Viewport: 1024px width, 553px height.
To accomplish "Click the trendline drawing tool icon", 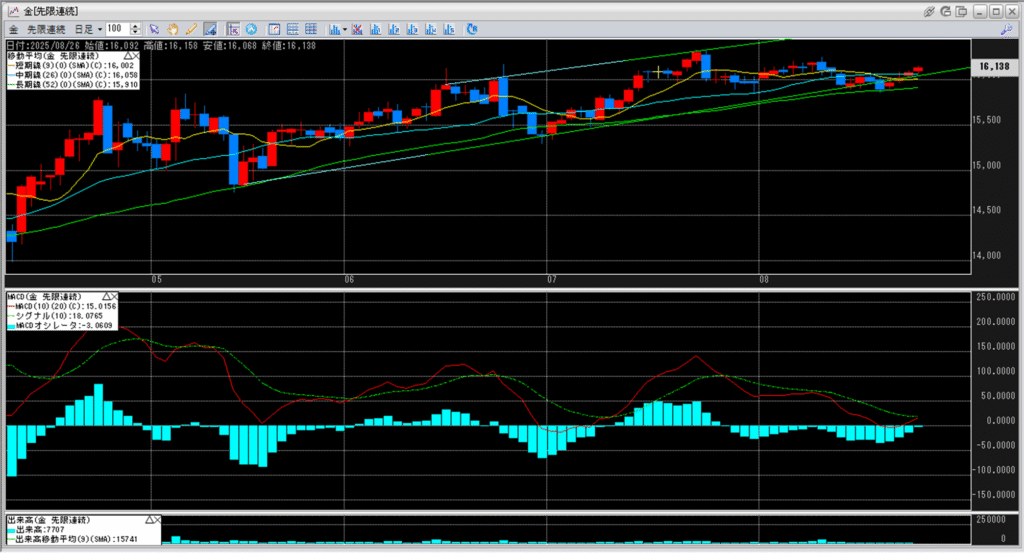I will pyautogui.click(x=210, y=29).
